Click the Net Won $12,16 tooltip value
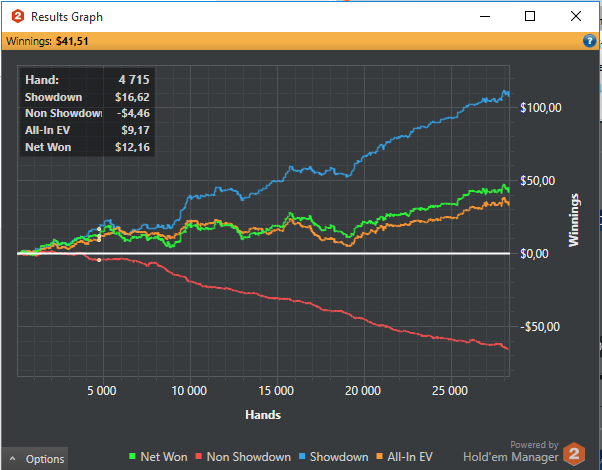The height and width of the screenshot is (470, 602). tap(132, 147)
